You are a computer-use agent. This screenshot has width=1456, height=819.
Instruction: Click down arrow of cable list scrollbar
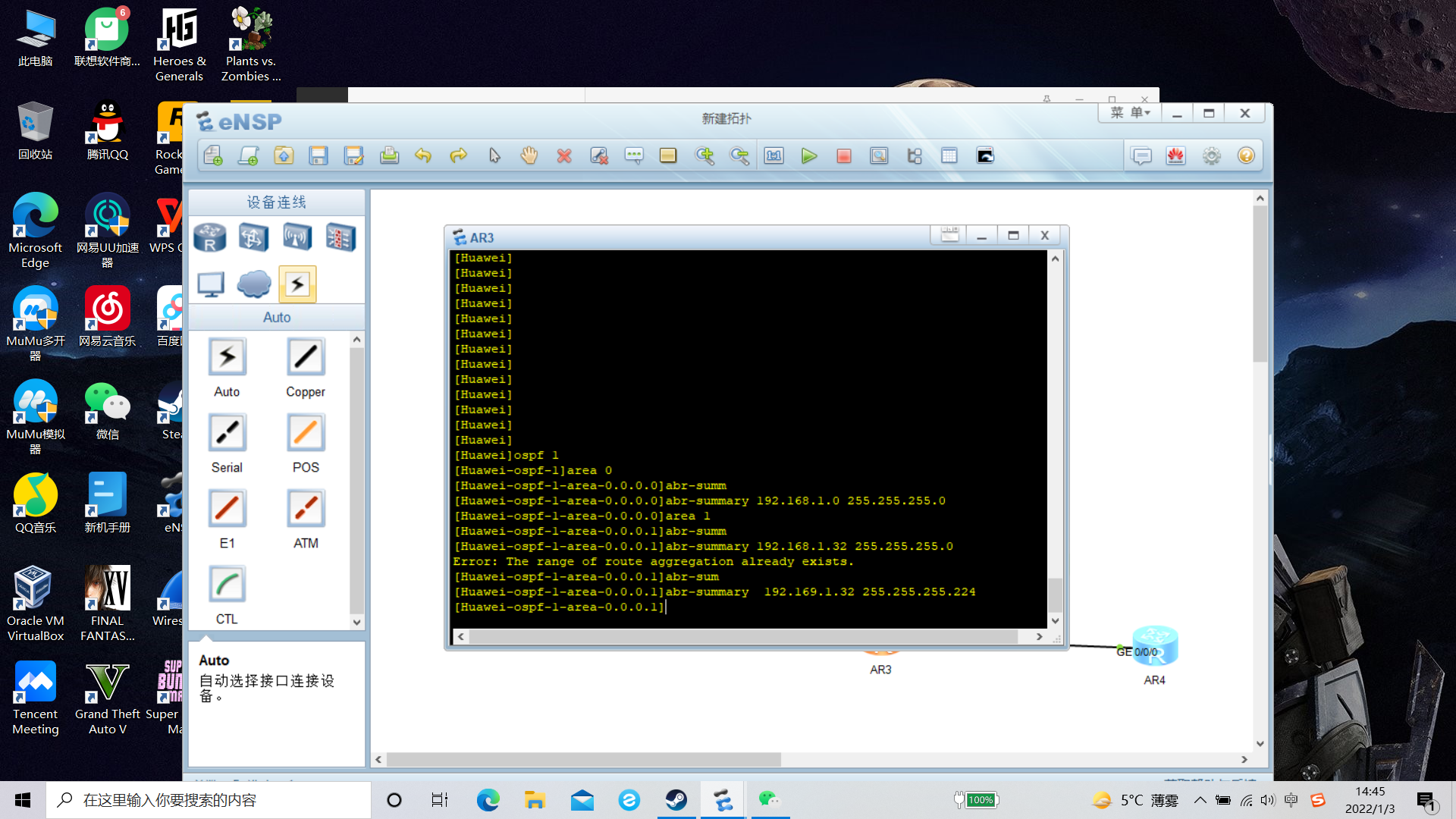(x=356, y=622)
